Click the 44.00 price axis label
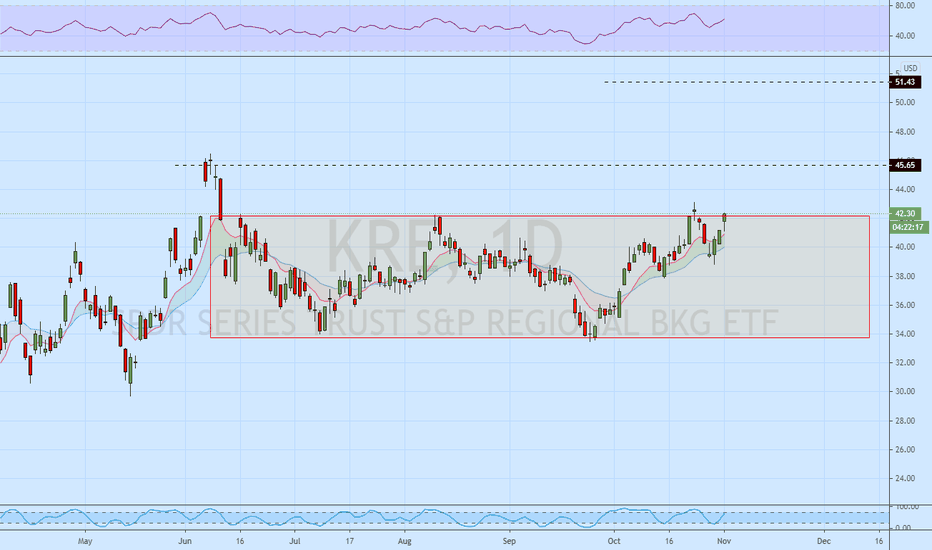Viewport: 932px width, 550px height. coord(905,189)
